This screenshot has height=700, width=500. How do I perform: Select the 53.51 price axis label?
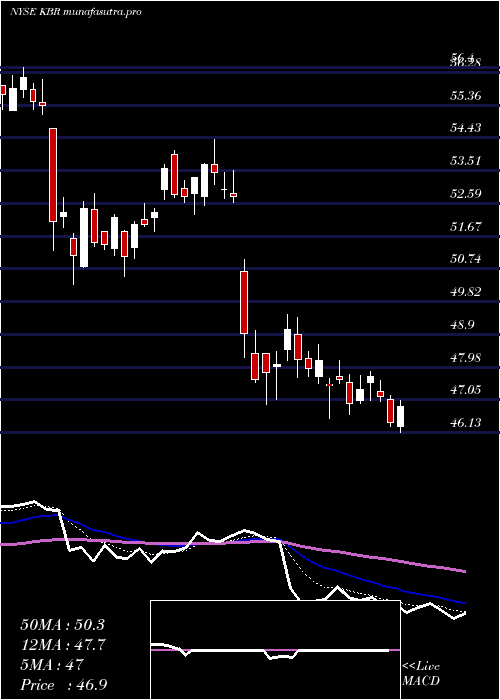[465, 161]
